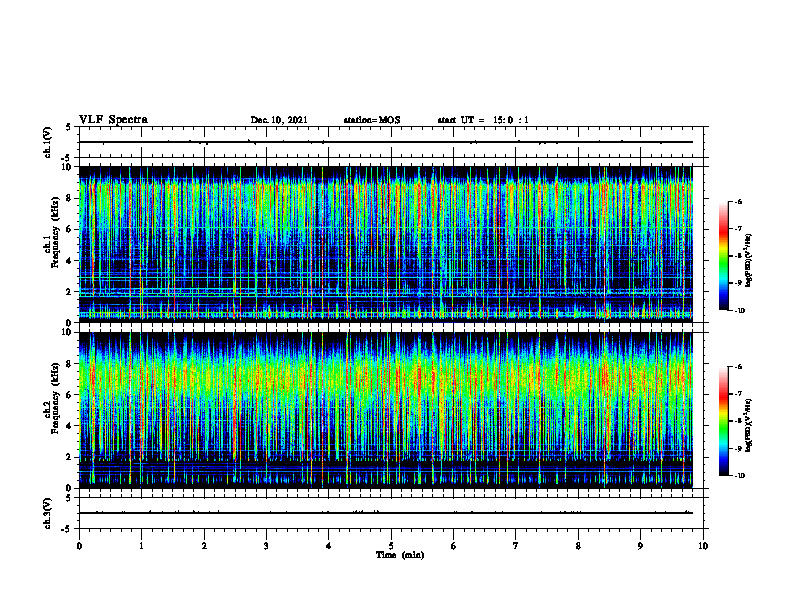
Task: Select the "start UT = 15: 0 : 1" text
Action: pos(483,120)
